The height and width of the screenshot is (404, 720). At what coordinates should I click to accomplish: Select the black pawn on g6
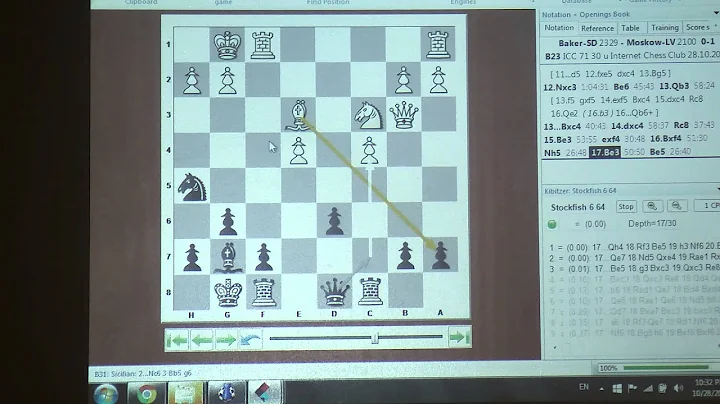[227, 221]
